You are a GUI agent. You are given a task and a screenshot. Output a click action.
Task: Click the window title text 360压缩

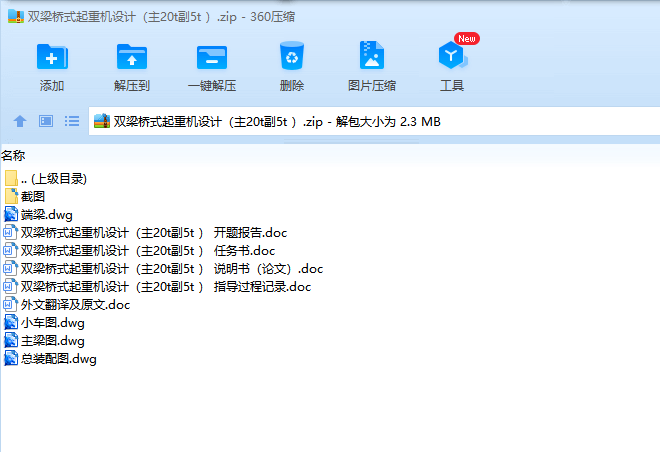click(272, 17)
